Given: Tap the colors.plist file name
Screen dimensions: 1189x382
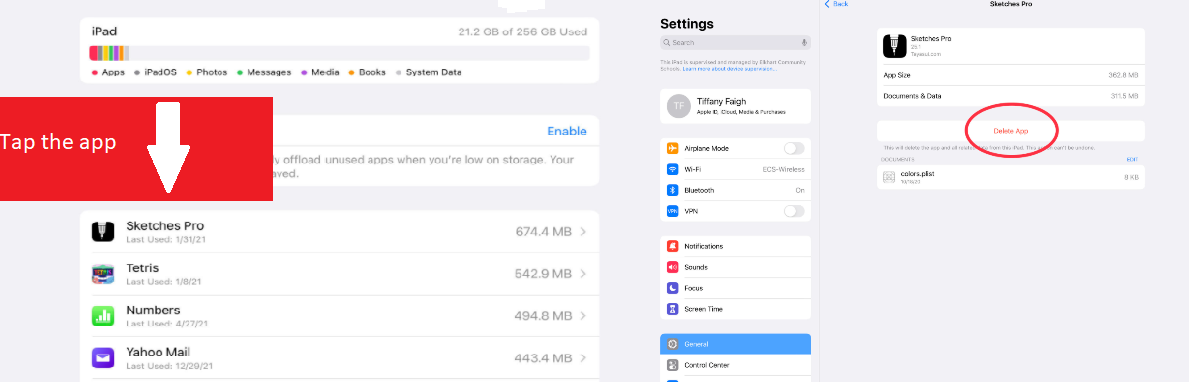Looking at the screenshot, I should [918, 174].
